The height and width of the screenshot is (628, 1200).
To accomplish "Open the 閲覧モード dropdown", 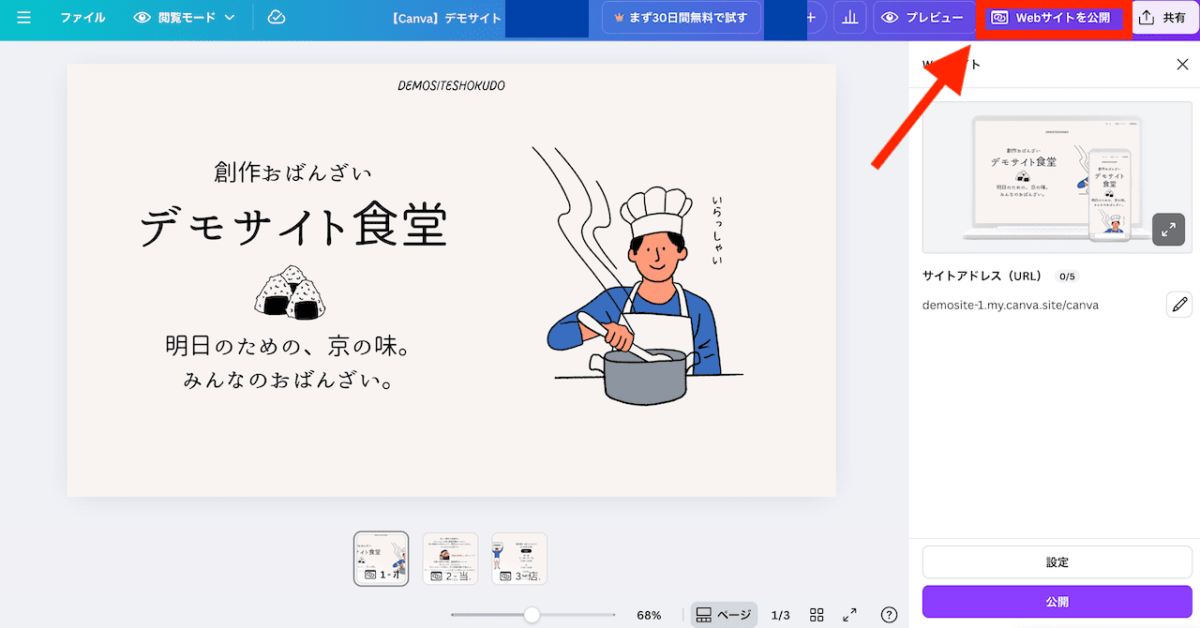I will 185,18.
